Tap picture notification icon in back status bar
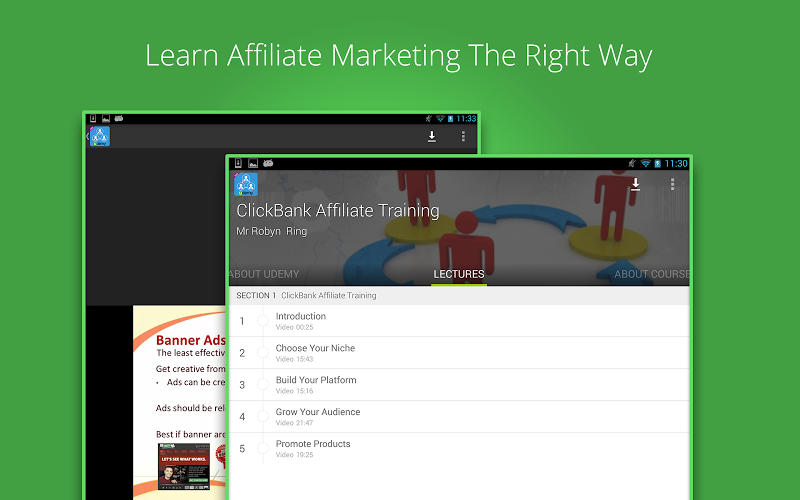 coord(106,118)
